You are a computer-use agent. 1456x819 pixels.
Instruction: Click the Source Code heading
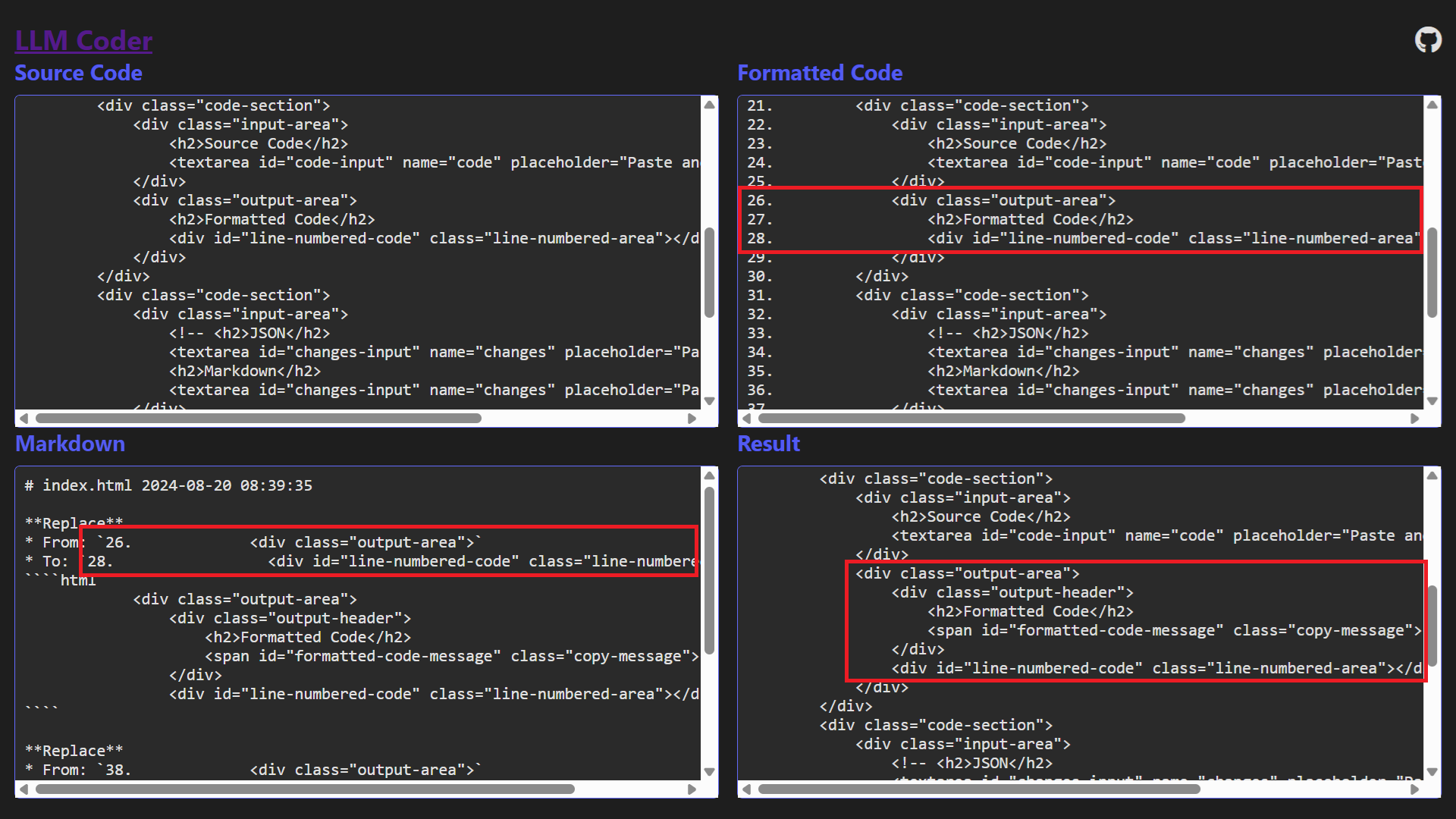[x=78, y=73]
